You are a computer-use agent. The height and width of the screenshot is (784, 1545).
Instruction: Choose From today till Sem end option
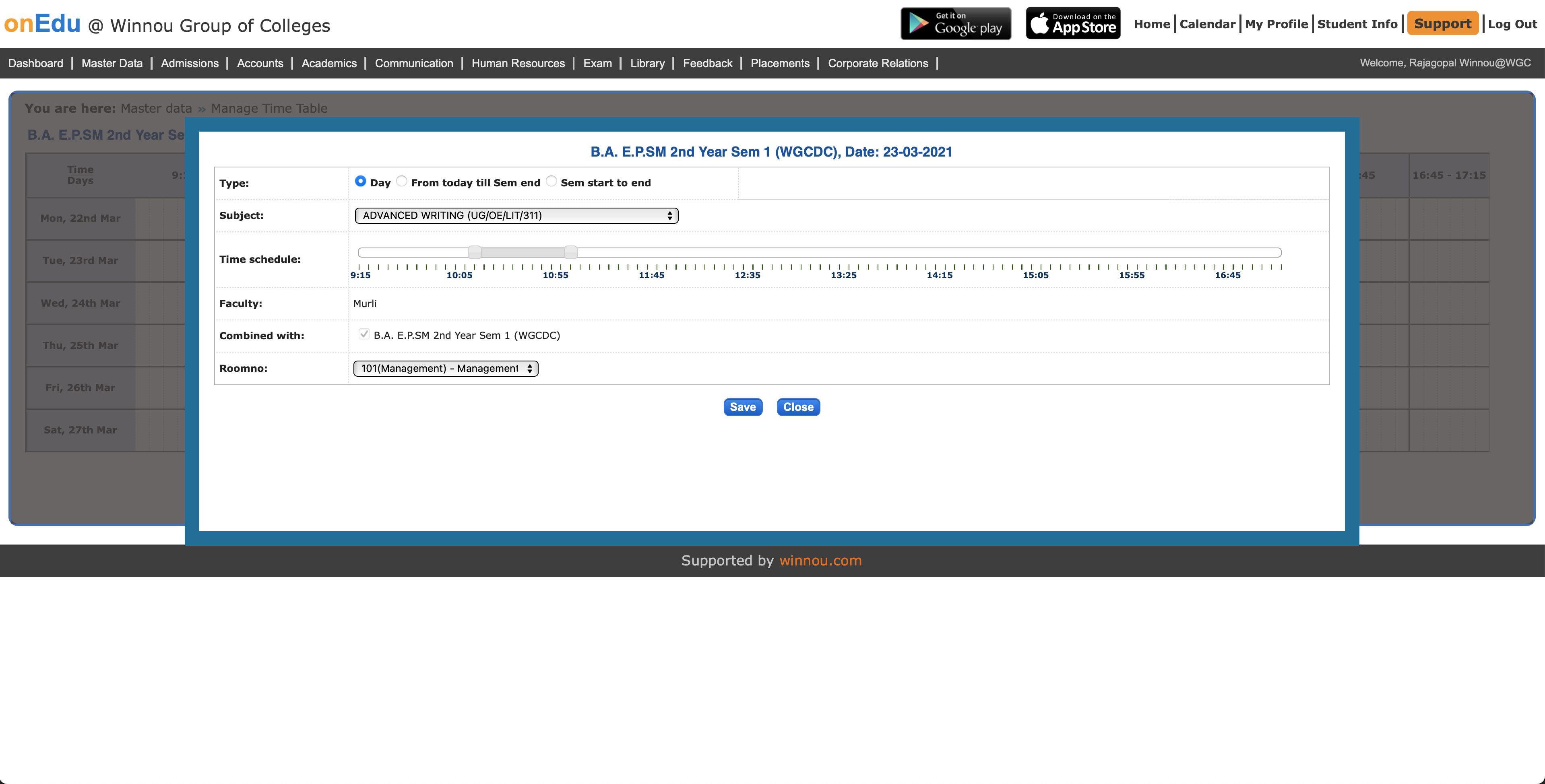coord(402,181)
